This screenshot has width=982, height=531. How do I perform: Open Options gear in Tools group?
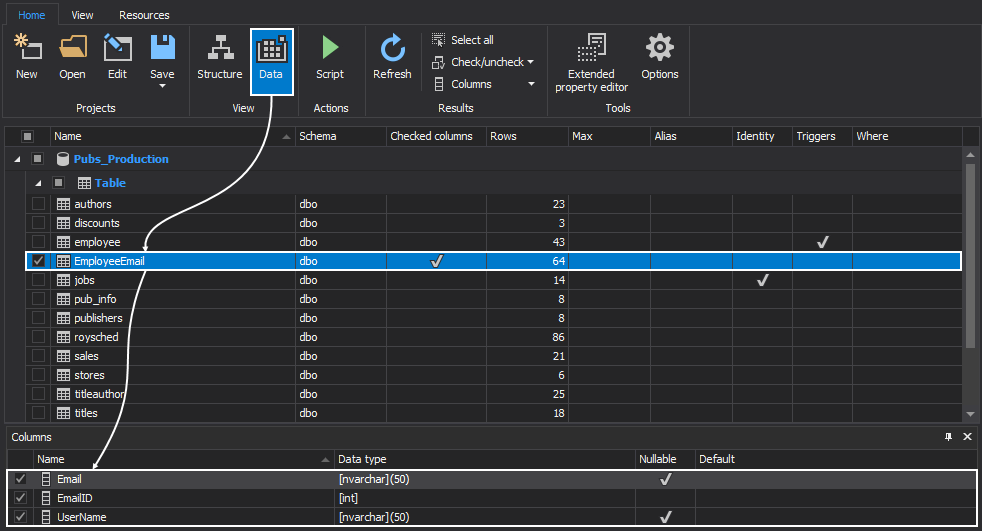(x=659, y=56)
